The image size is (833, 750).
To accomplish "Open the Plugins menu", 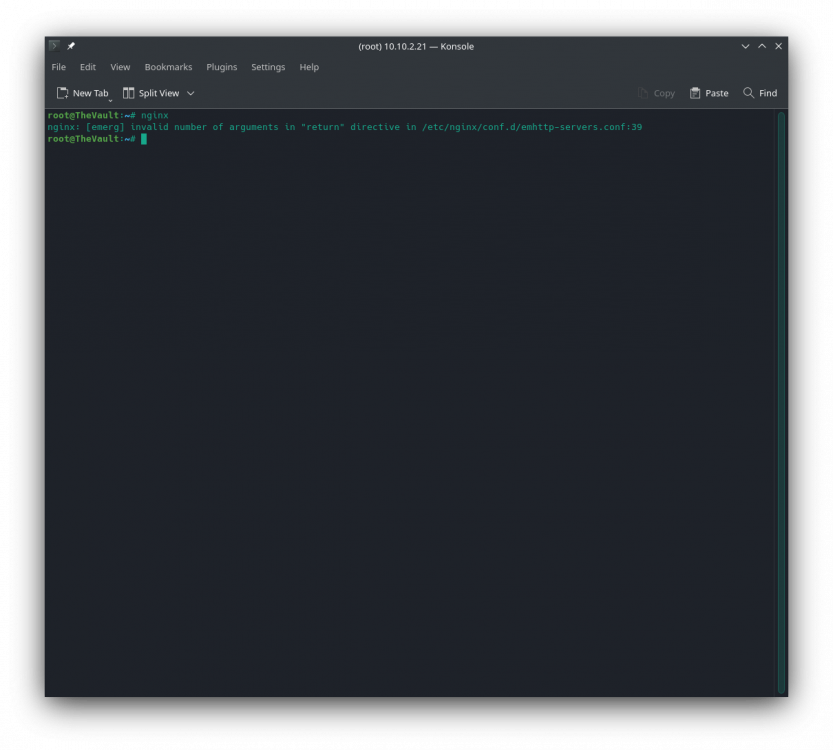I will tap(222, 67).
